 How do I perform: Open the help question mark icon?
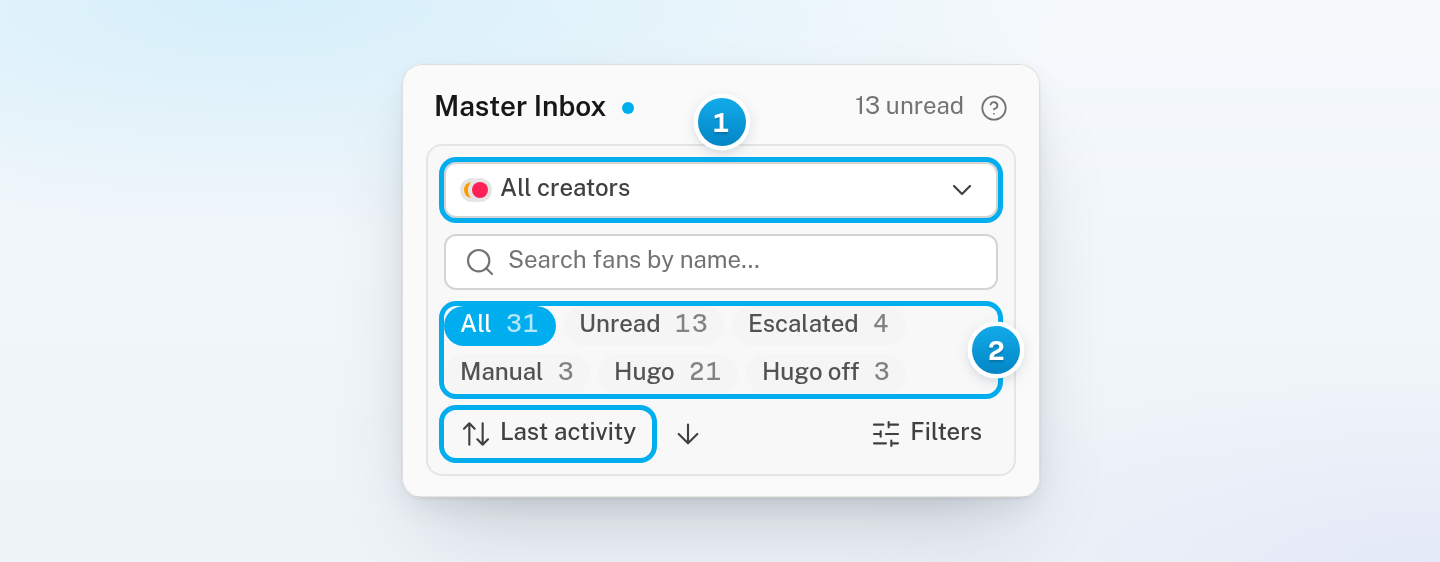(993, 108)
